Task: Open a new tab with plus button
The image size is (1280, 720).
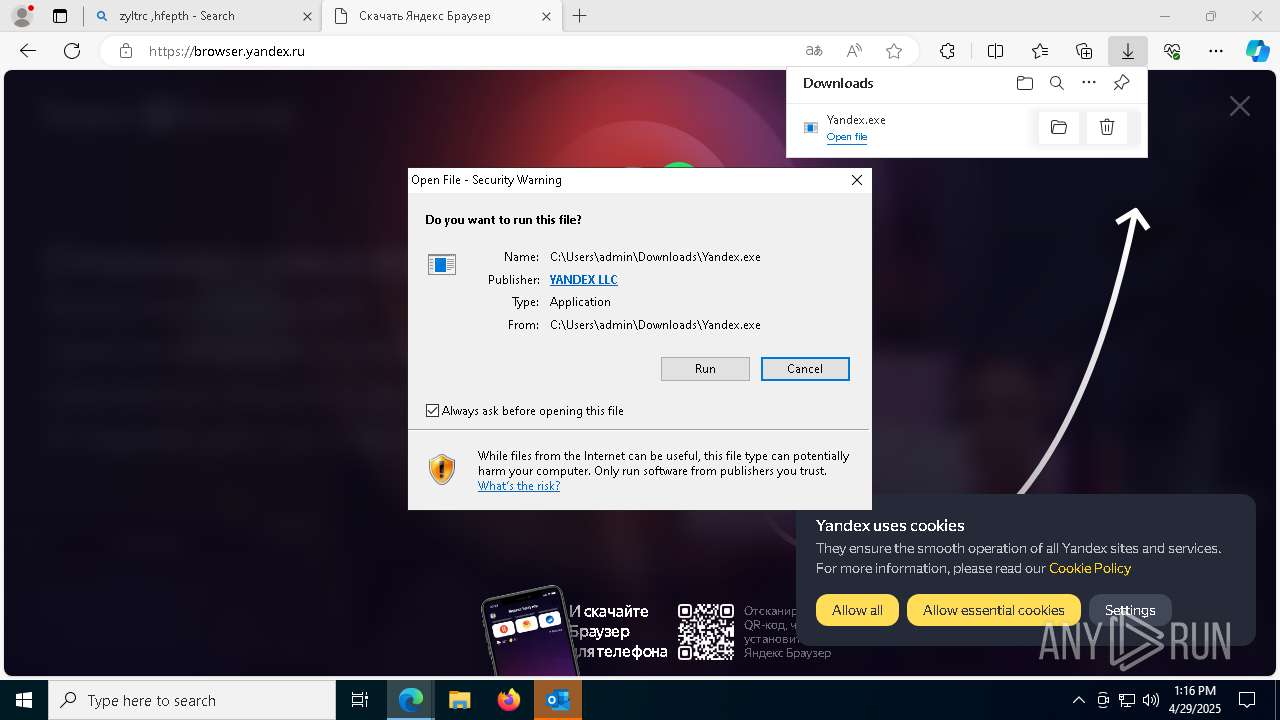Action: [x=580, y=16]
